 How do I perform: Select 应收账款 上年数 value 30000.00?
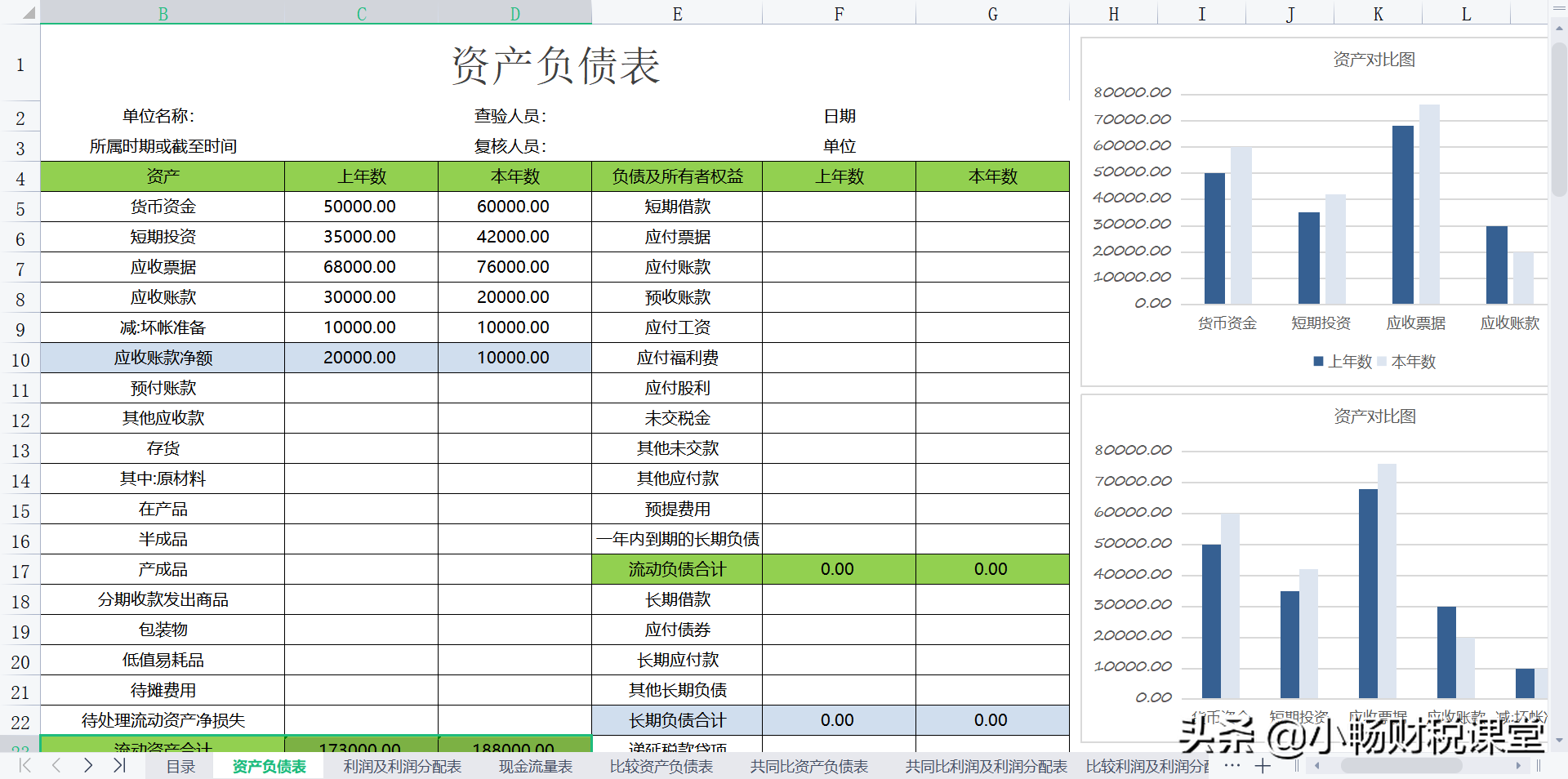point(361,297)
